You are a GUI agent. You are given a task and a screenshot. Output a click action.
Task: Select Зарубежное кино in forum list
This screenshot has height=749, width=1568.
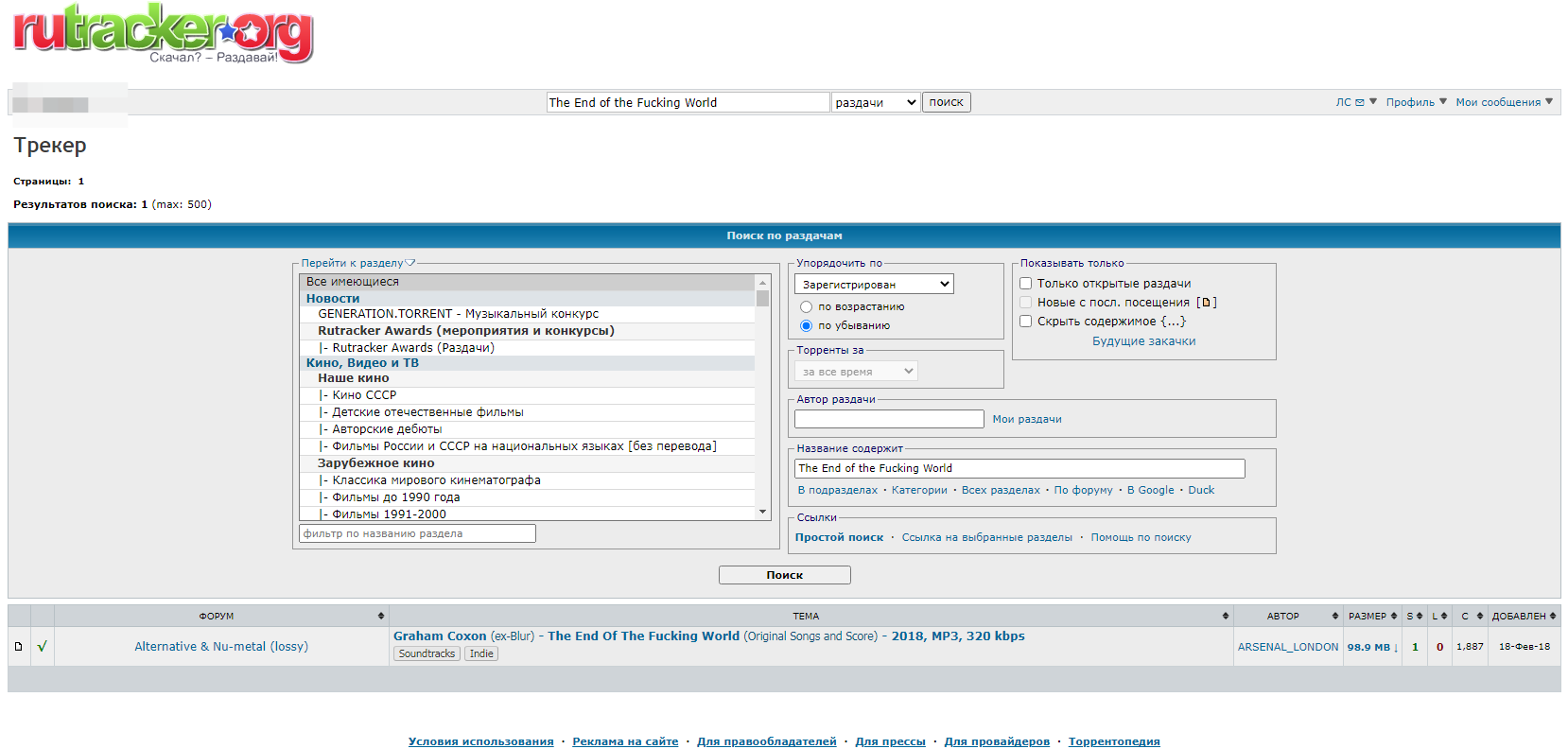coord(527,463)
